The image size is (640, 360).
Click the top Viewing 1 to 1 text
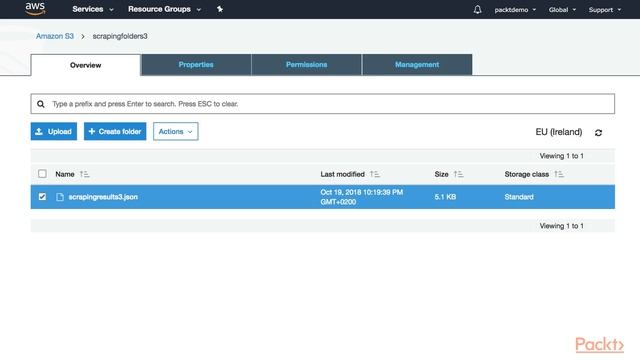click(561, 156)
